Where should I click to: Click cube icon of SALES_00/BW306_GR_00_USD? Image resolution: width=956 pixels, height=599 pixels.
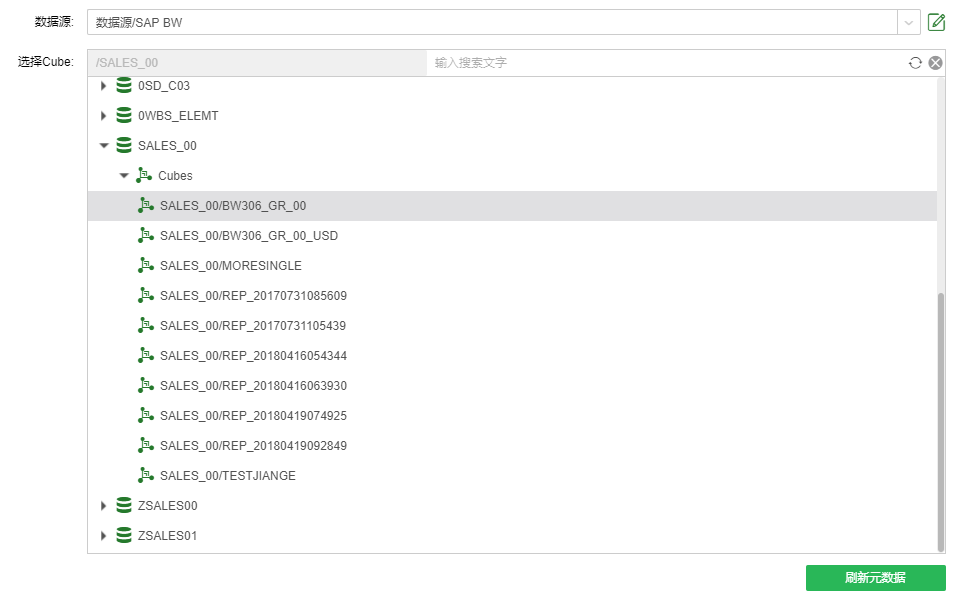[146, 235]
